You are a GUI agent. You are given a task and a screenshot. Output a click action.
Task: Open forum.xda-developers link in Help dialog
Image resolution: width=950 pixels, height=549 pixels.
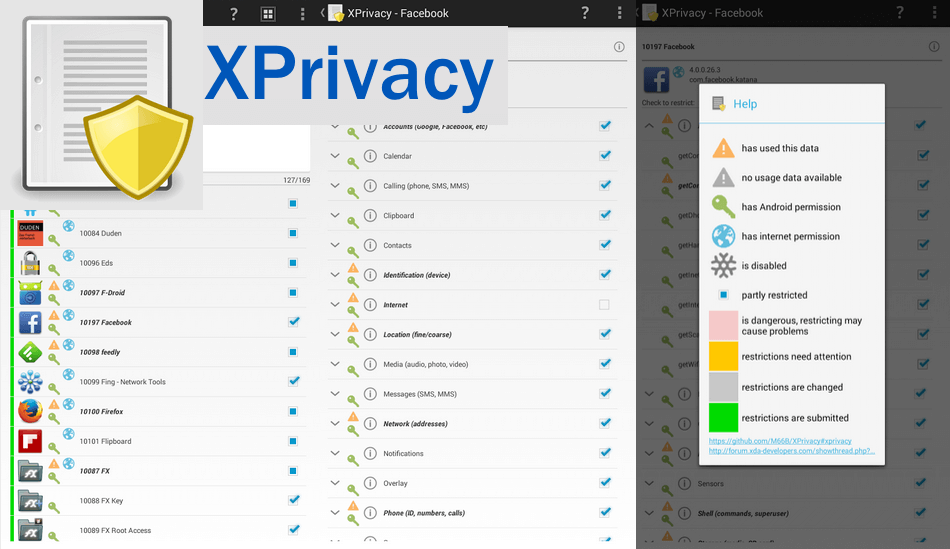(792, 451)
